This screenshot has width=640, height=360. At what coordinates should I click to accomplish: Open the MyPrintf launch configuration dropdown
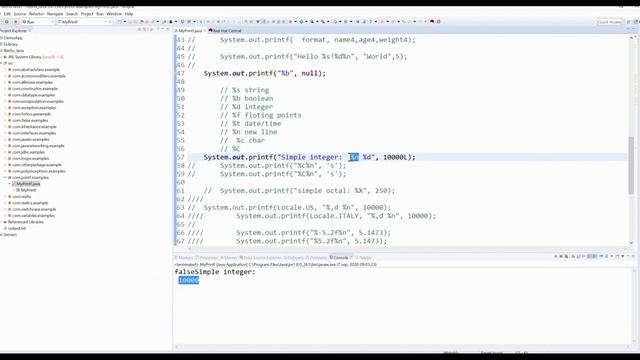tap(84, 22)
